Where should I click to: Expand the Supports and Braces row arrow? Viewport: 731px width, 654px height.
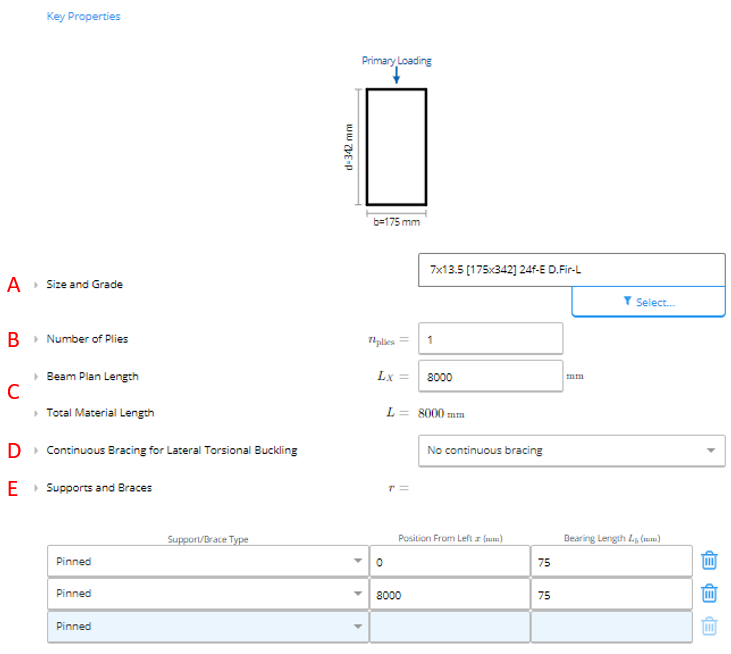click(36, 488)
